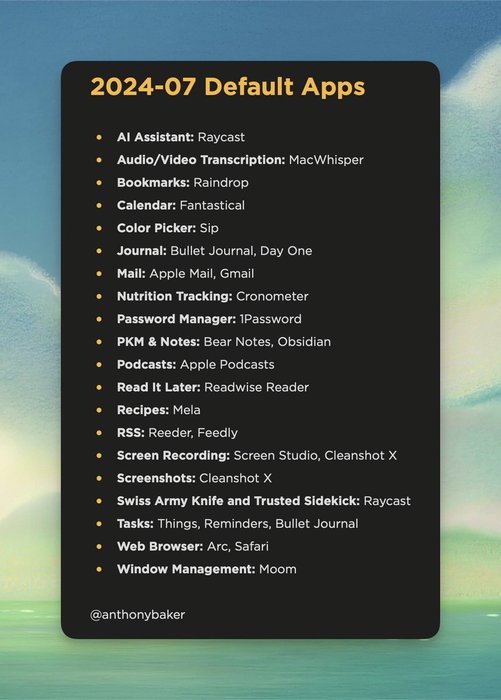Select the Web Browser: Arc, Safari item
Screen dimensions: 501x700
tap(193, 546)
